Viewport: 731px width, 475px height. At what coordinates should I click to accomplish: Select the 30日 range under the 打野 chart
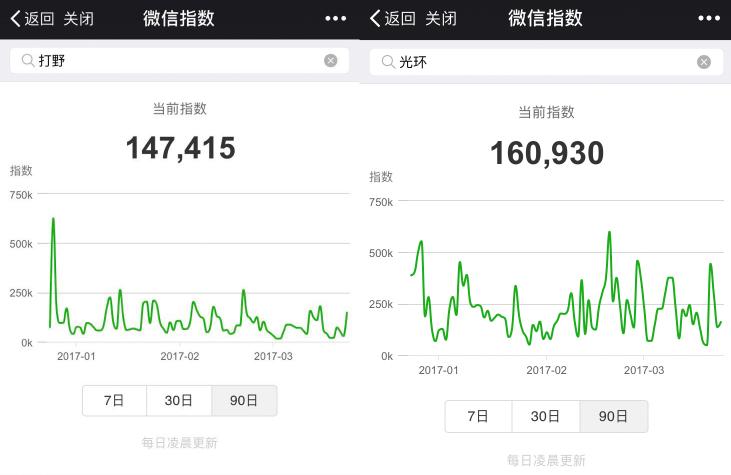click(179, 400)
